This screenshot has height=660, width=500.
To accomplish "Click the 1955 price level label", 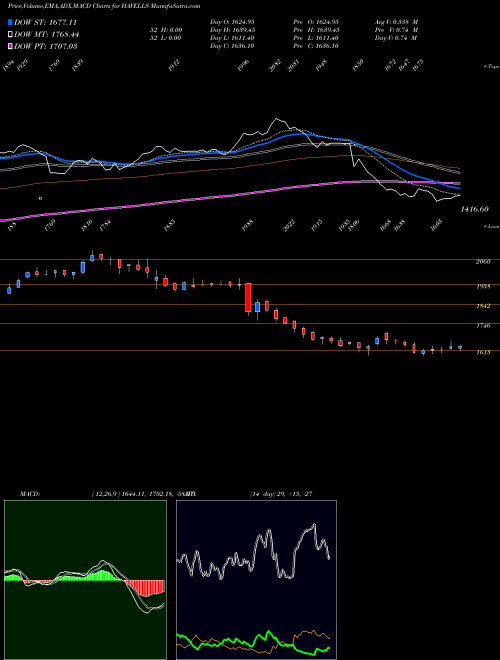I will pos(483,287).
